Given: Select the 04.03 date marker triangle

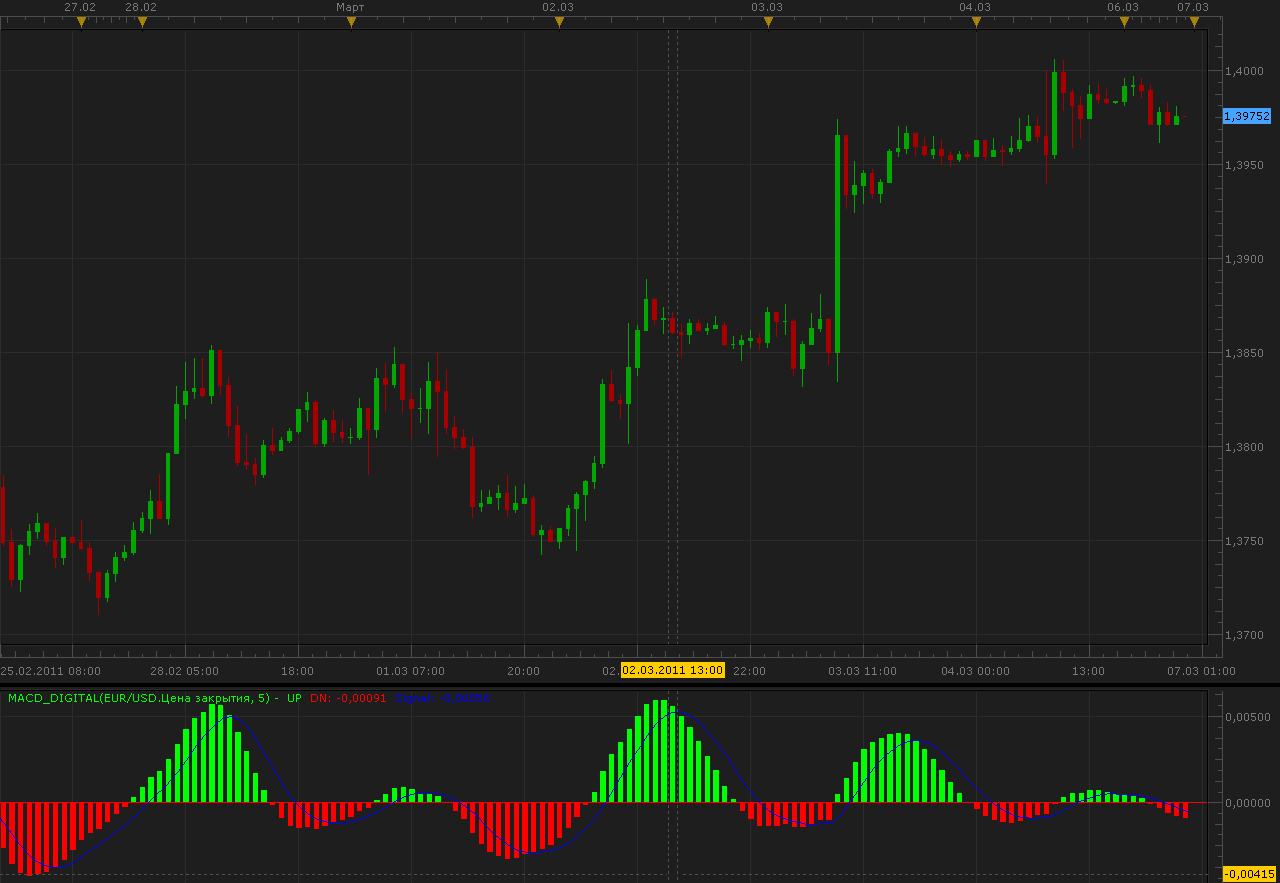Looking at the screenshot, I should pos(976,22).
